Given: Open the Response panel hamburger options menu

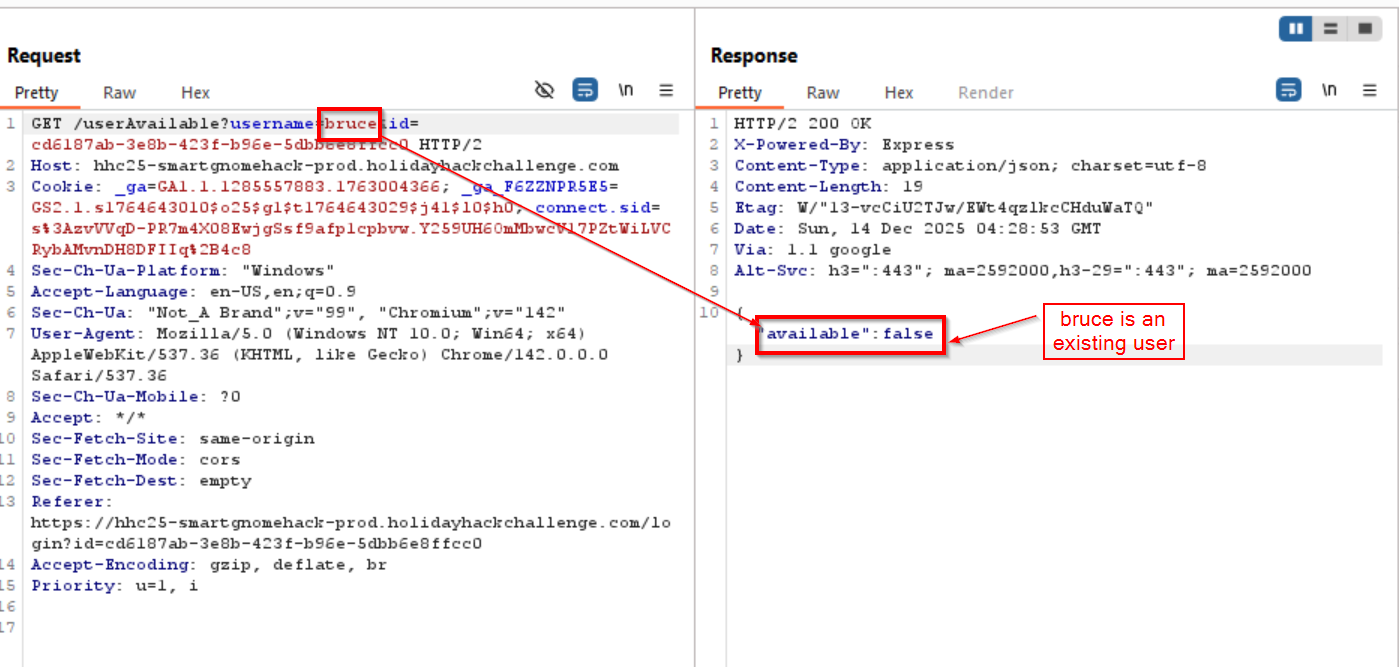Looking at the screenshot, I should 1370,91.
